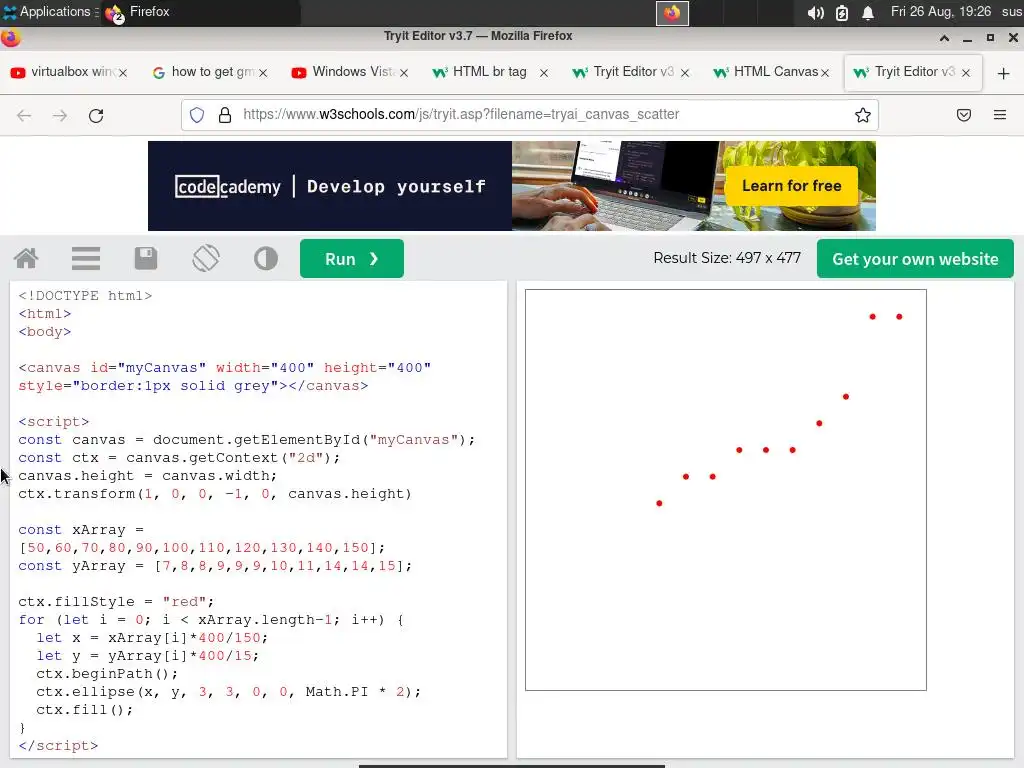The width and height of the screenshot is (1024, 768).
Task: Click the ctx.fill(); code line
Action: 84,709
